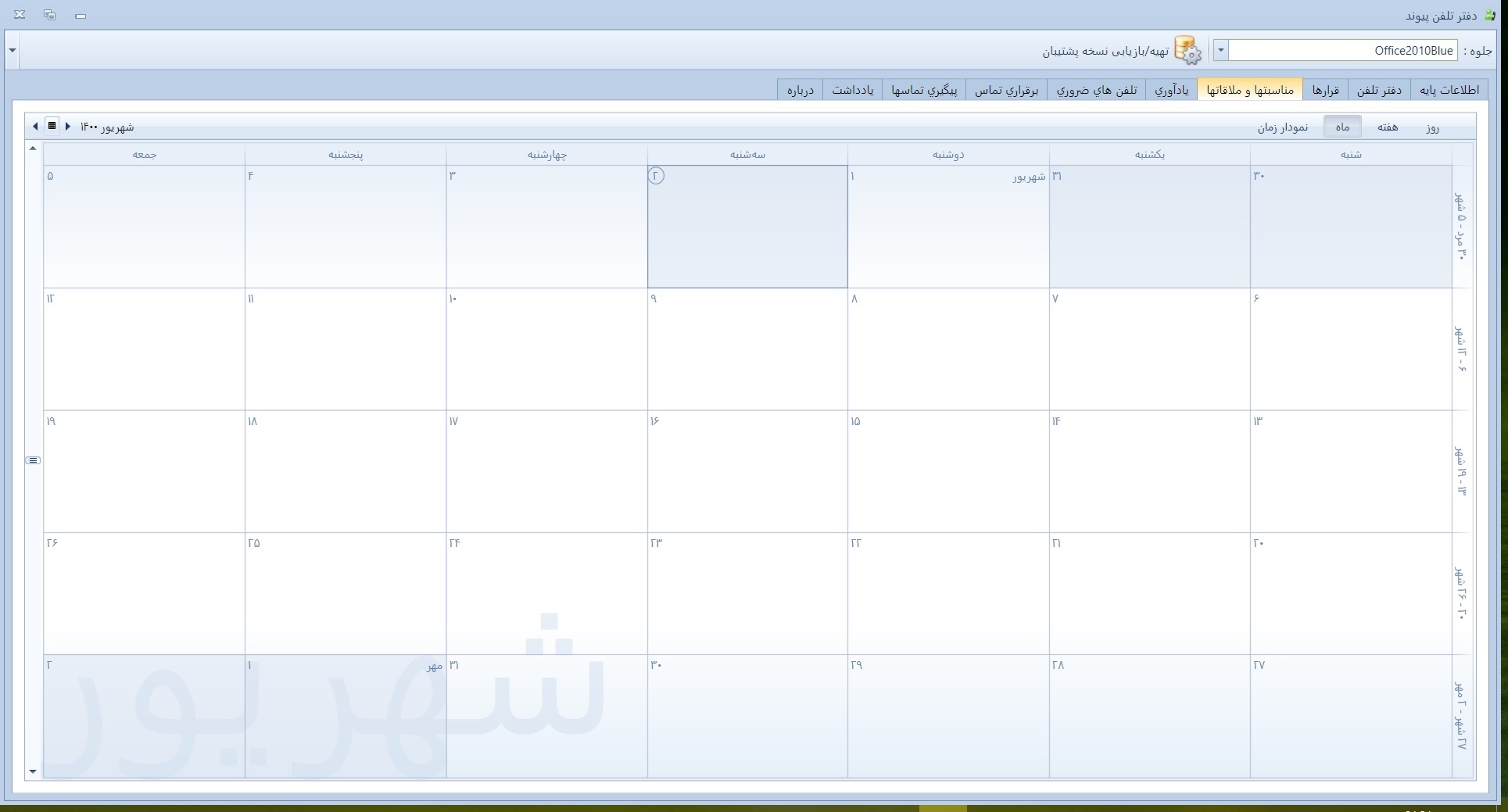This screenshot has height=812, width=1508.
Task: Click the go-to-today calendar icon
Action: pos(52,125)
